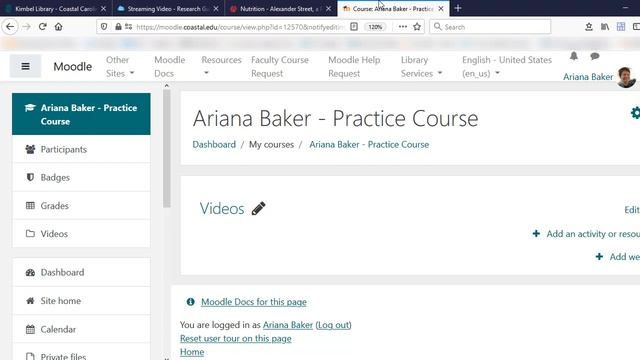Image resolution: width=640 pixels, height=360 pixels.
Task: Click the Home footer link
Action: tap(192, 352)
